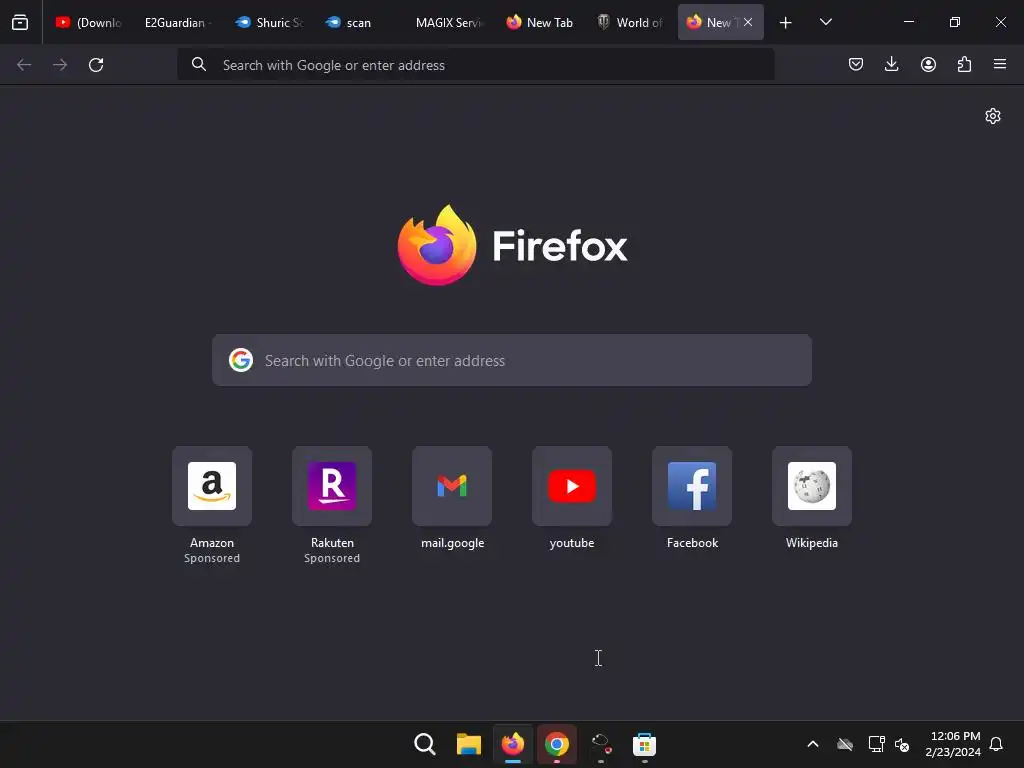The height and width of the screenshot is (768, 1024).
Task: Click the Wikipedia label text
Action: (x=812, y=543)
